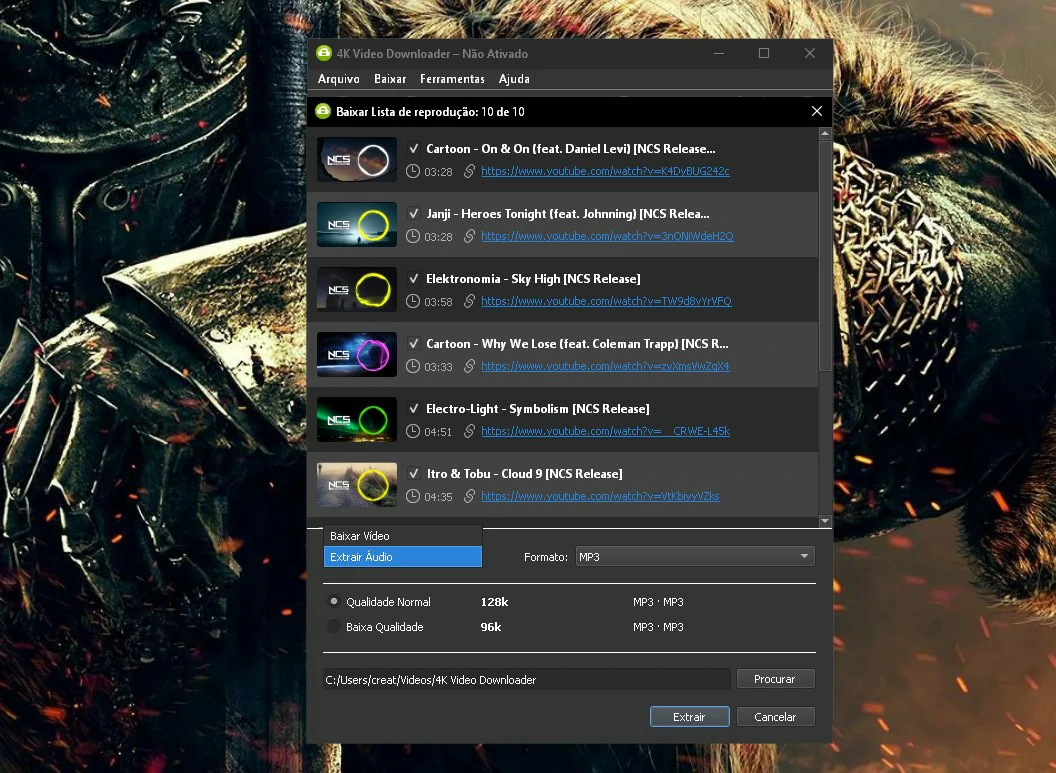The height and width of the screenshot is (773, 1056).
Task: Click thumbnail of Elektronomia - Sky High
Action: click(357, 290)
